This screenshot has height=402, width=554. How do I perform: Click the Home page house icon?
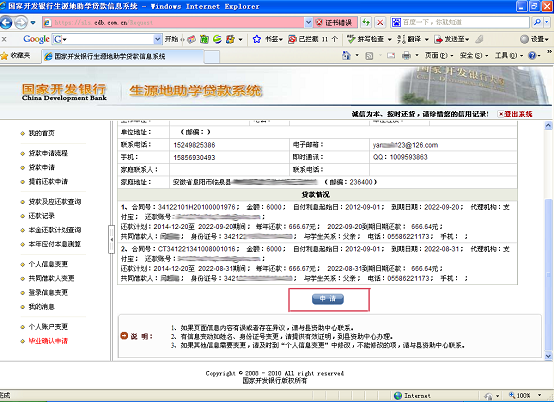(346, 55)
